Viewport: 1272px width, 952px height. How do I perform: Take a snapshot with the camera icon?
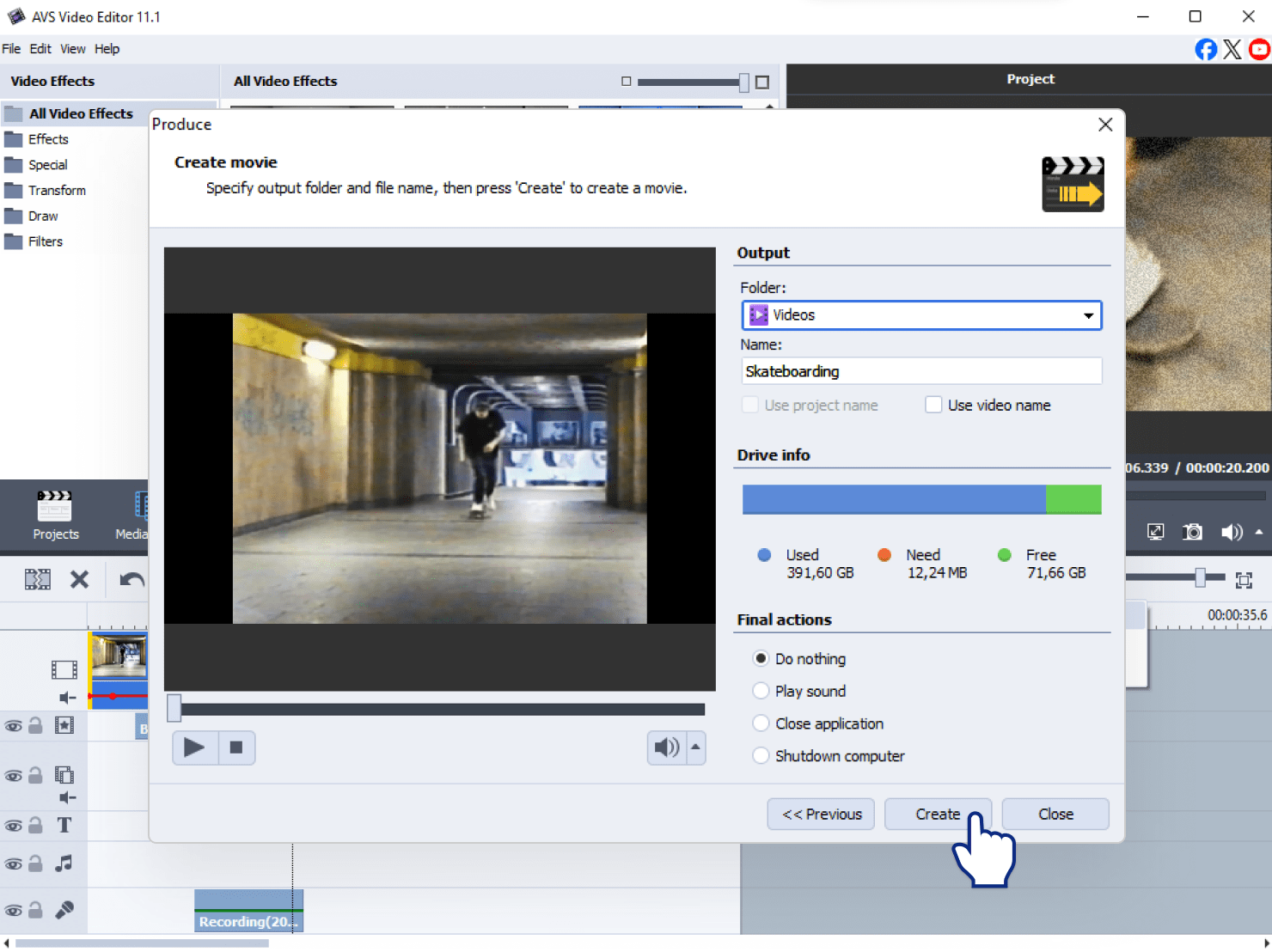point(1193,532)
